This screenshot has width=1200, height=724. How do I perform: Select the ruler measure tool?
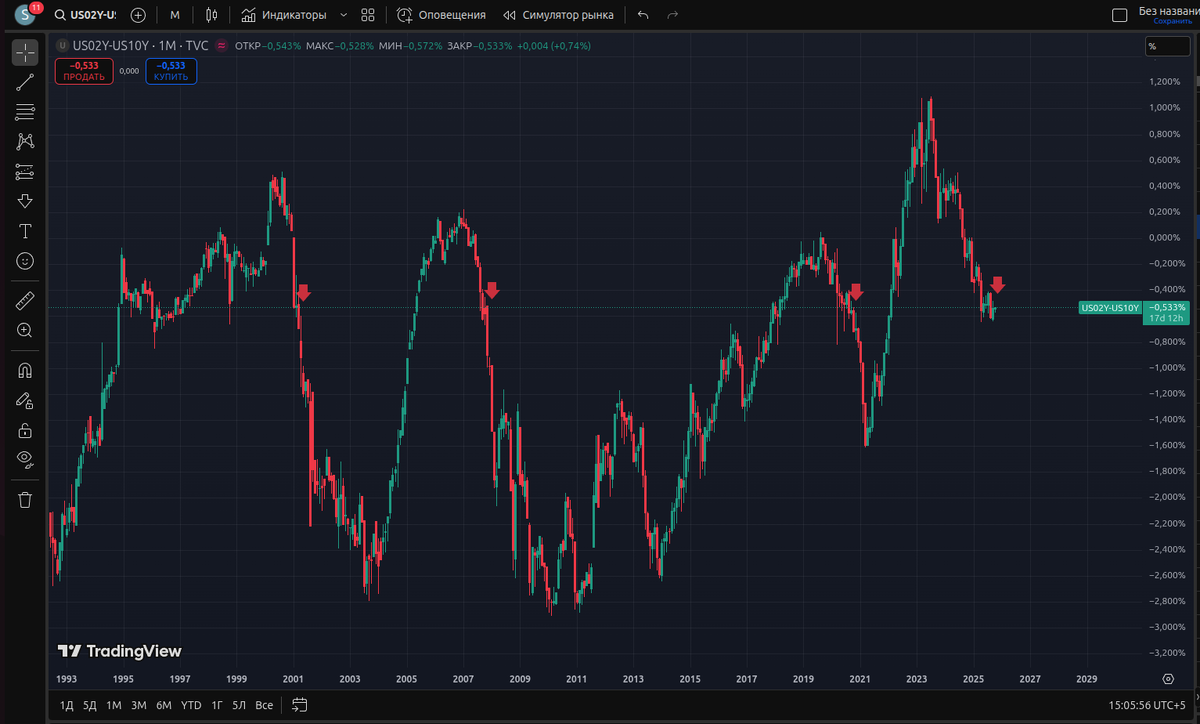pyautogui.click(x=25, y=300)
